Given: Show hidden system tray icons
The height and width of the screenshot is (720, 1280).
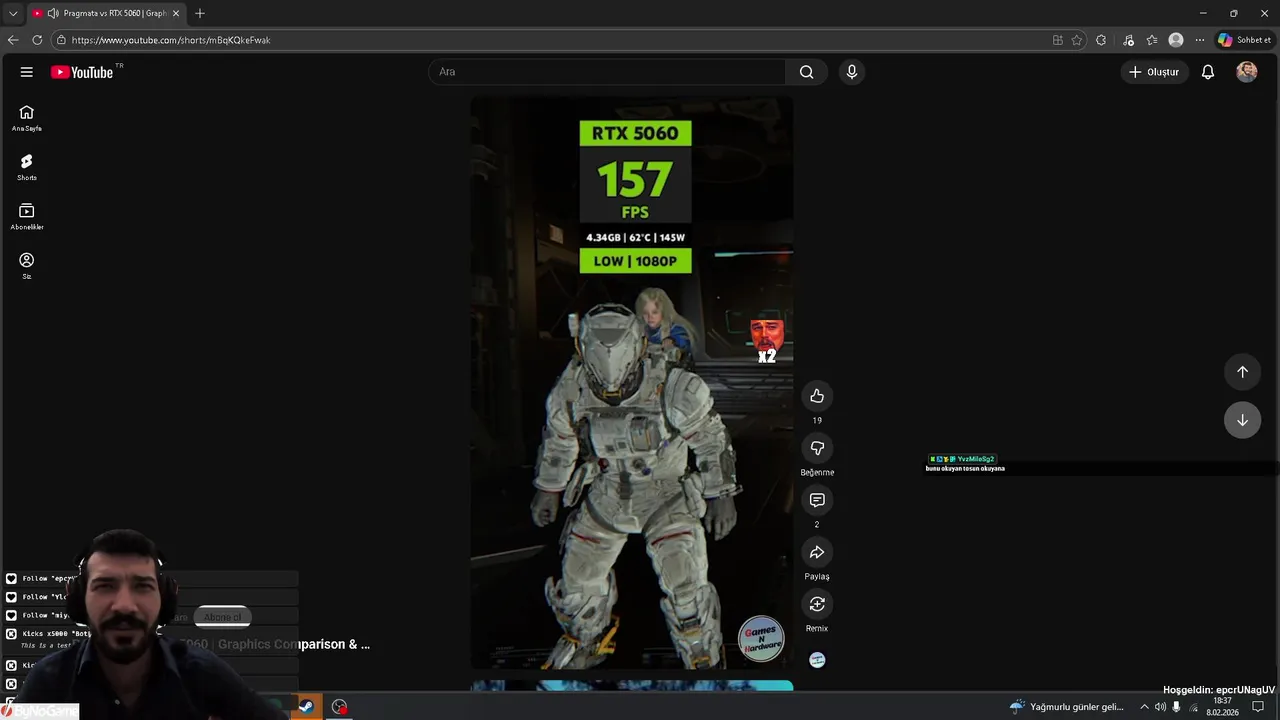Looking at the screenshot, I should coord(1144,707).
